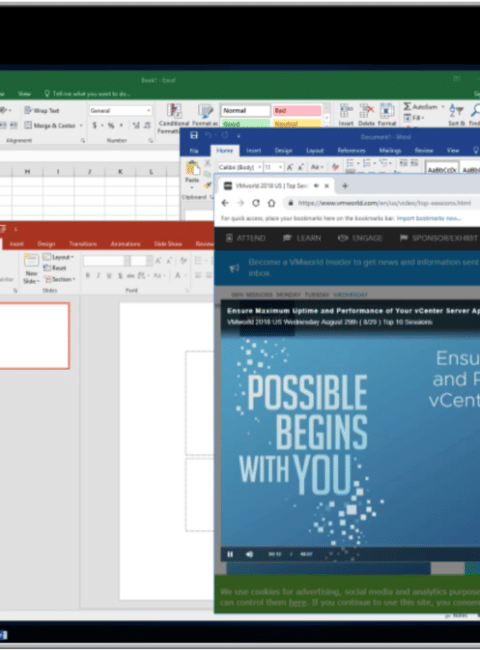The height and width of the screenshot is (650, 480).
Task: Click the browser Home icon
Action: click(271, 203)
